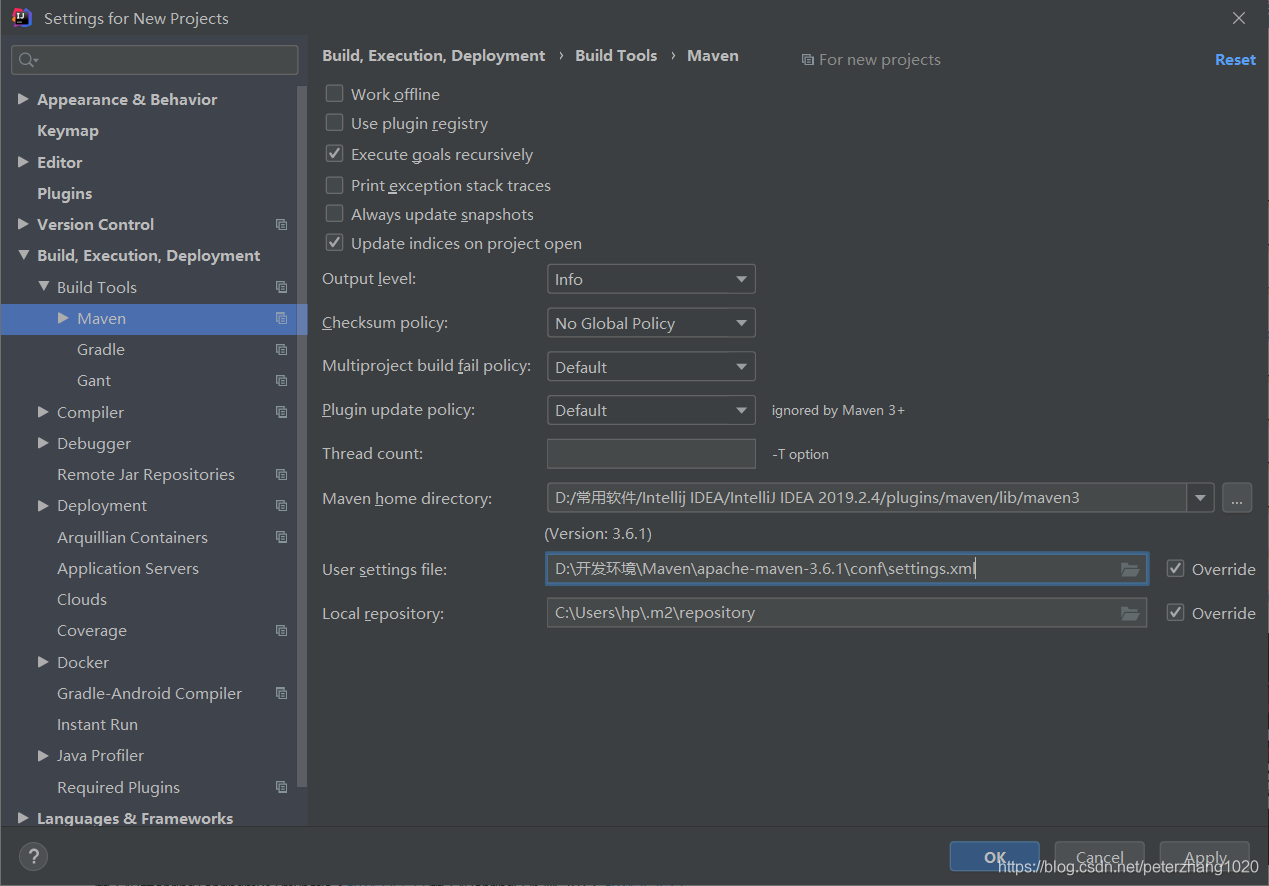Click the project-level icon beside Build Tools

point(281,287)
